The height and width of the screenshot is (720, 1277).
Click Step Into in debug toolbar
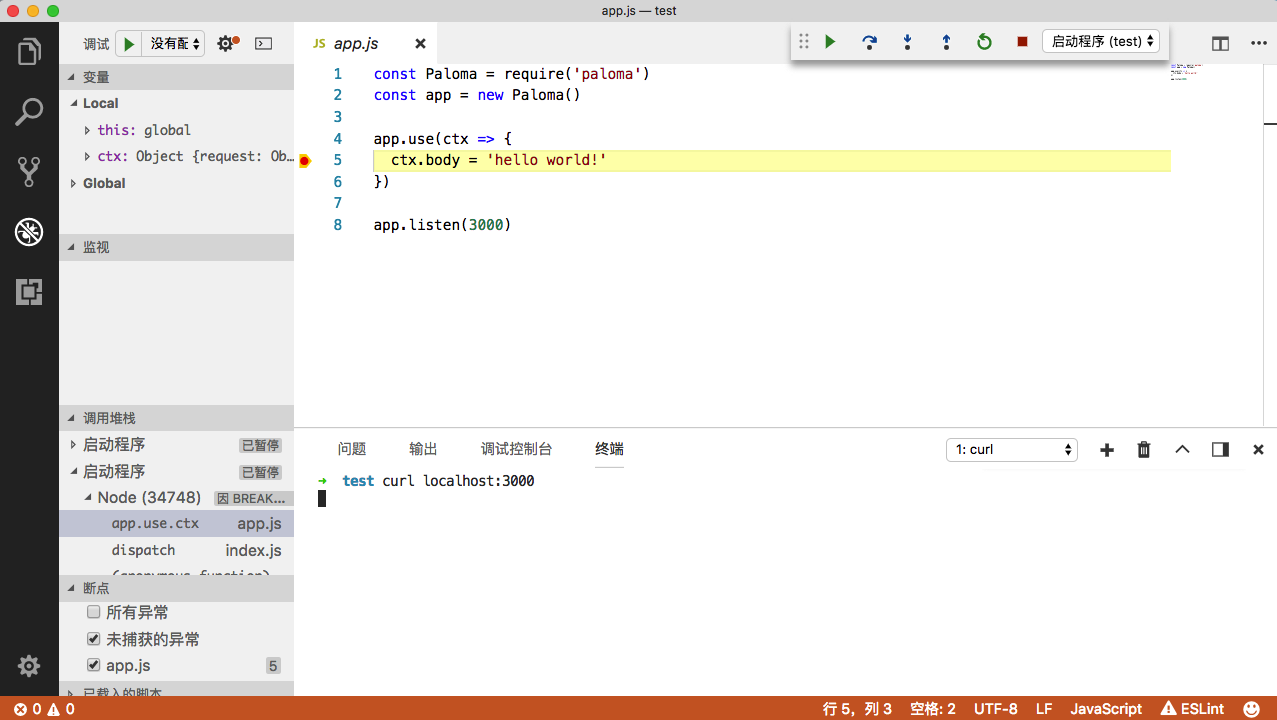[x=907, y=42]
